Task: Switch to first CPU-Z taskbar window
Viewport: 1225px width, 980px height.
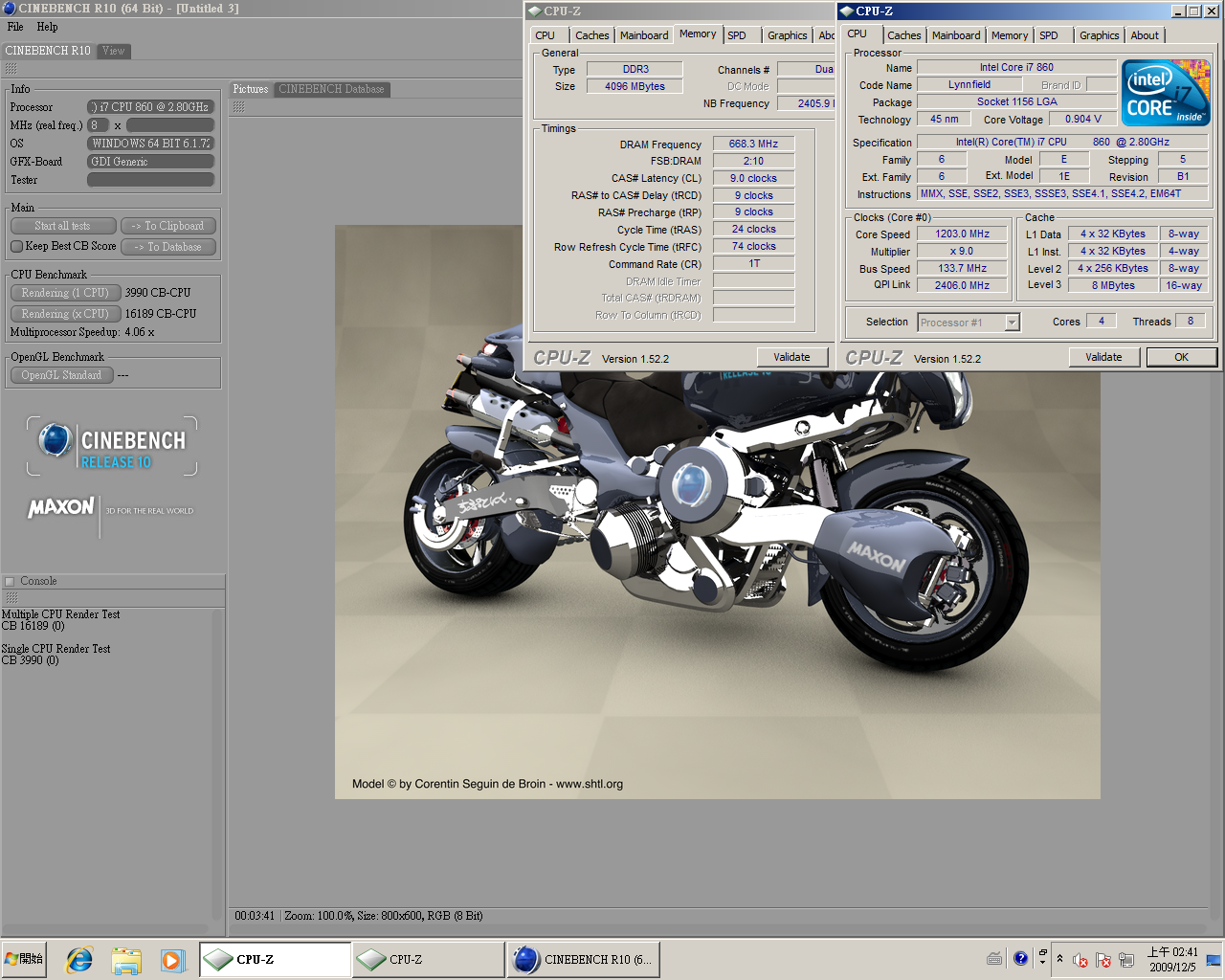Action: (x=276, y=959)
